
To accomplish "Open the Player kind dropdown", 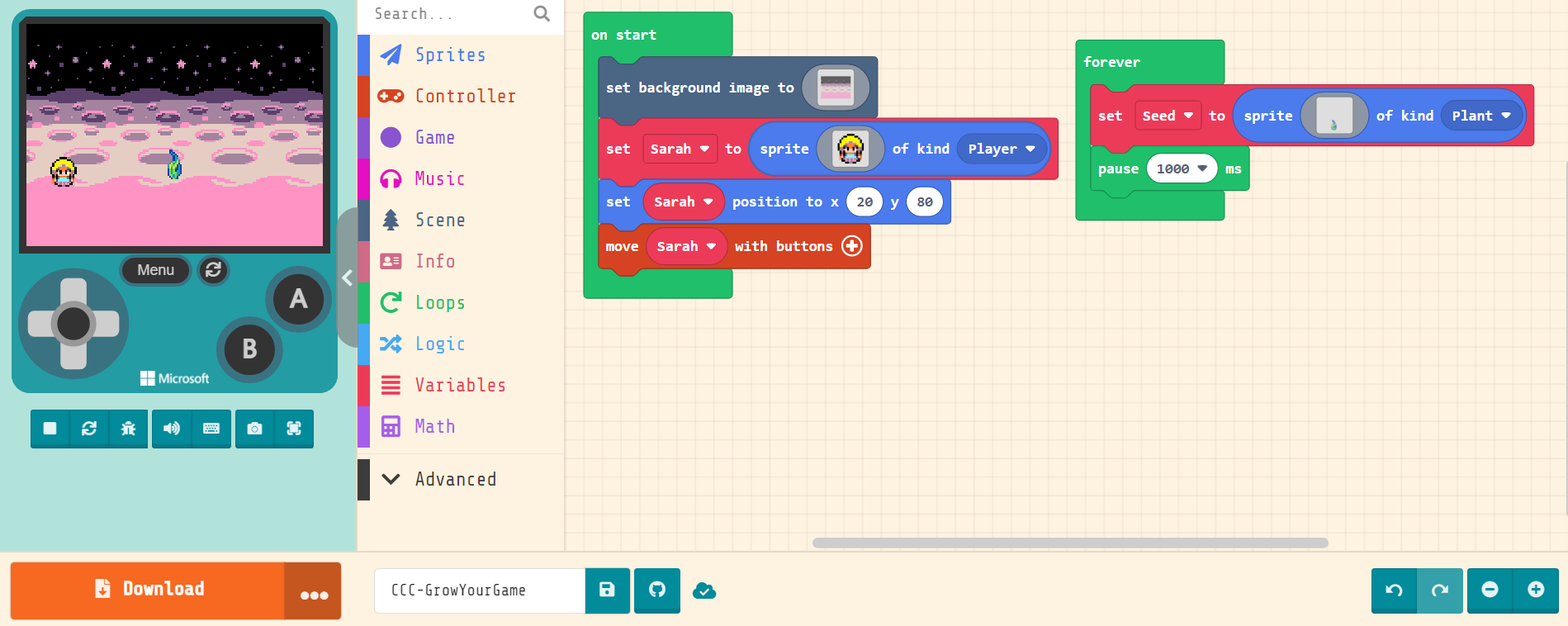I will tap(1002, 149).
